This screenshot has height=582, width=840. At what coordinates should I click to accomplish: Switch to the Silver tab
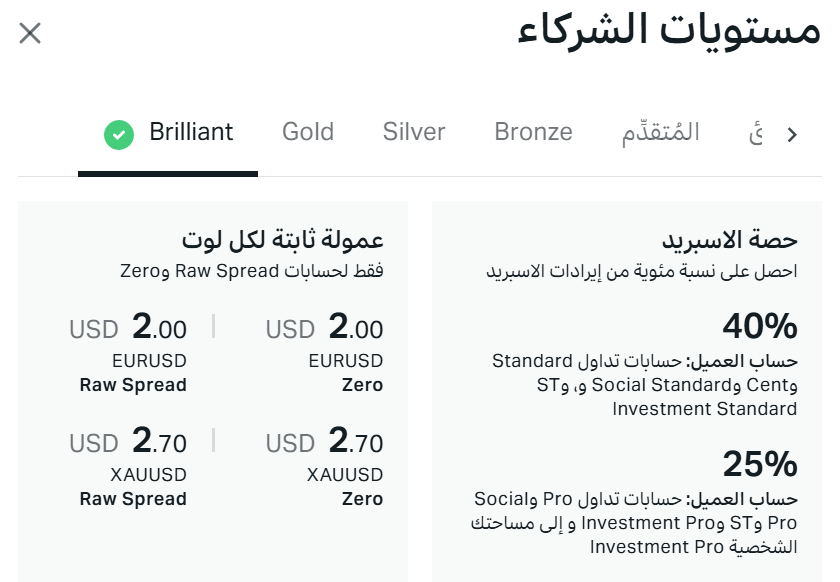click(x=413, y=131)
